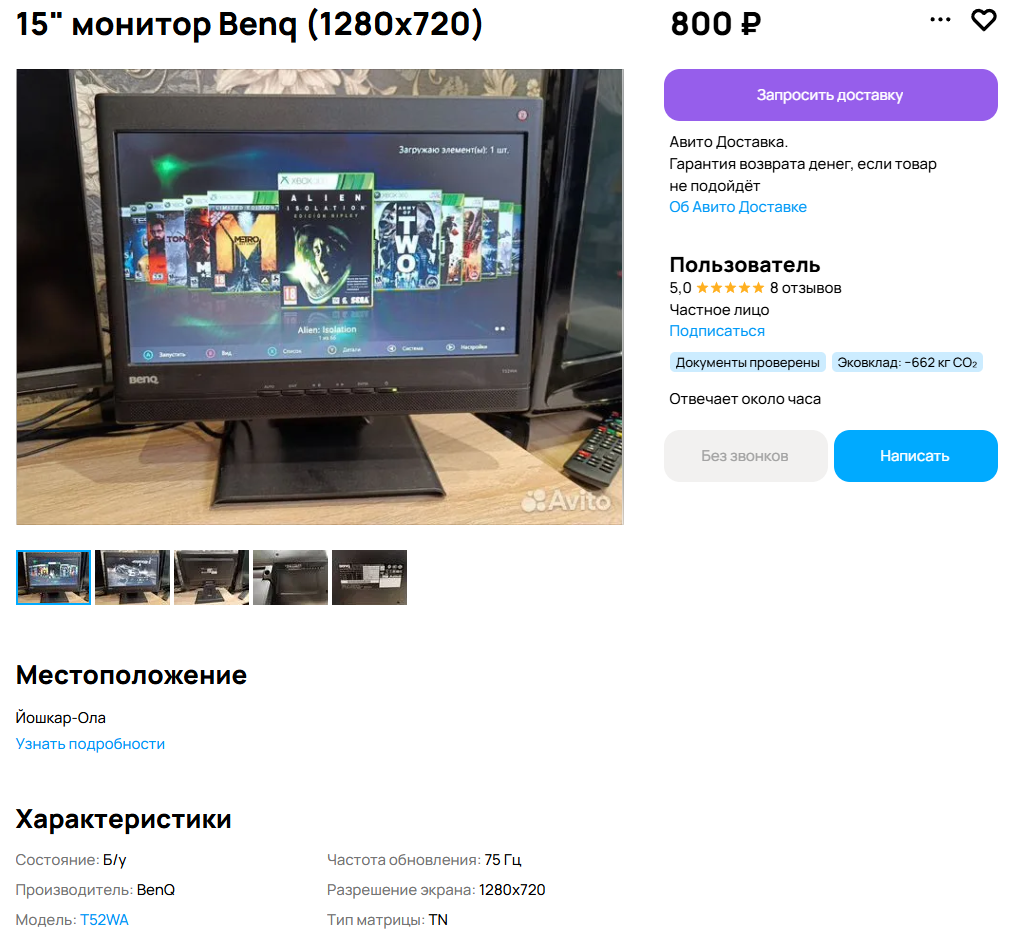Open the T52WA model link
Image resolution: width=1012 pixels, height=934 pixels.
click(105, 919)
